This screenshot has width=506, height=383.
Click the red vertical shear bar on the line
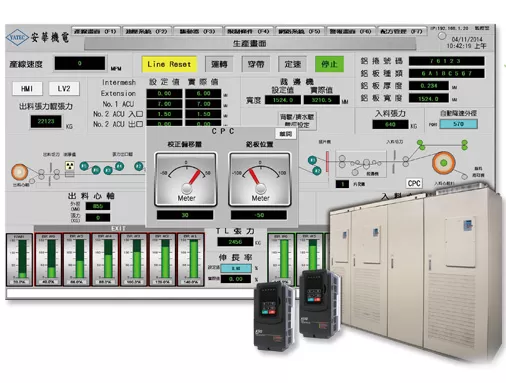[327, 162]
